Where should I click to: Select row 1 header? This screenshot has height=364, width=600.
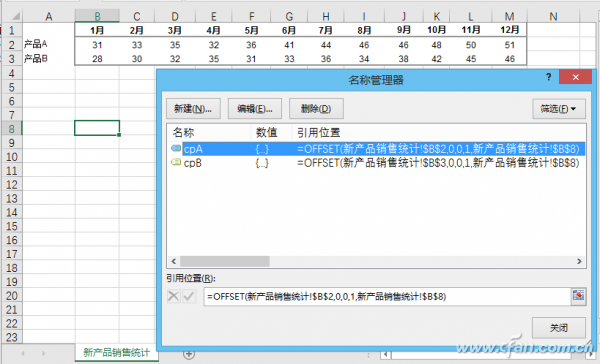click(11, 30)
